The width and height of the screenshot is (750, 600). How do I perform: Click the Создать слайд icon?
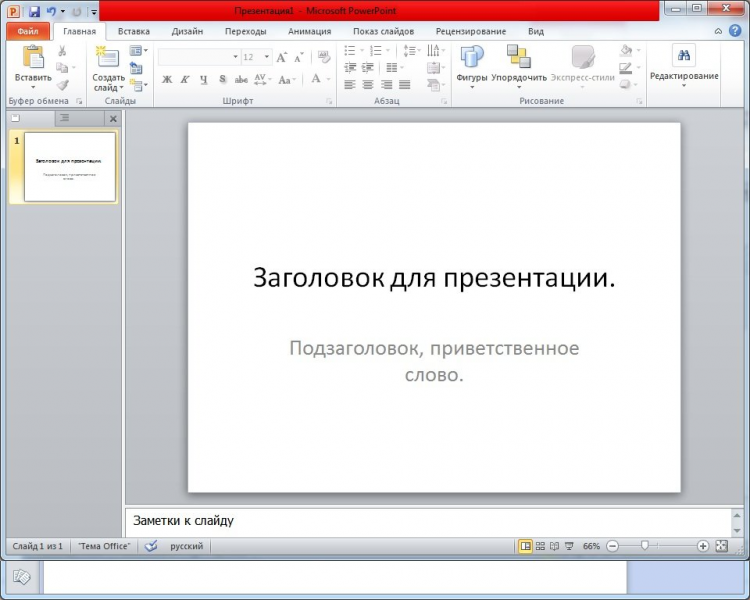(x=107, y=58)
